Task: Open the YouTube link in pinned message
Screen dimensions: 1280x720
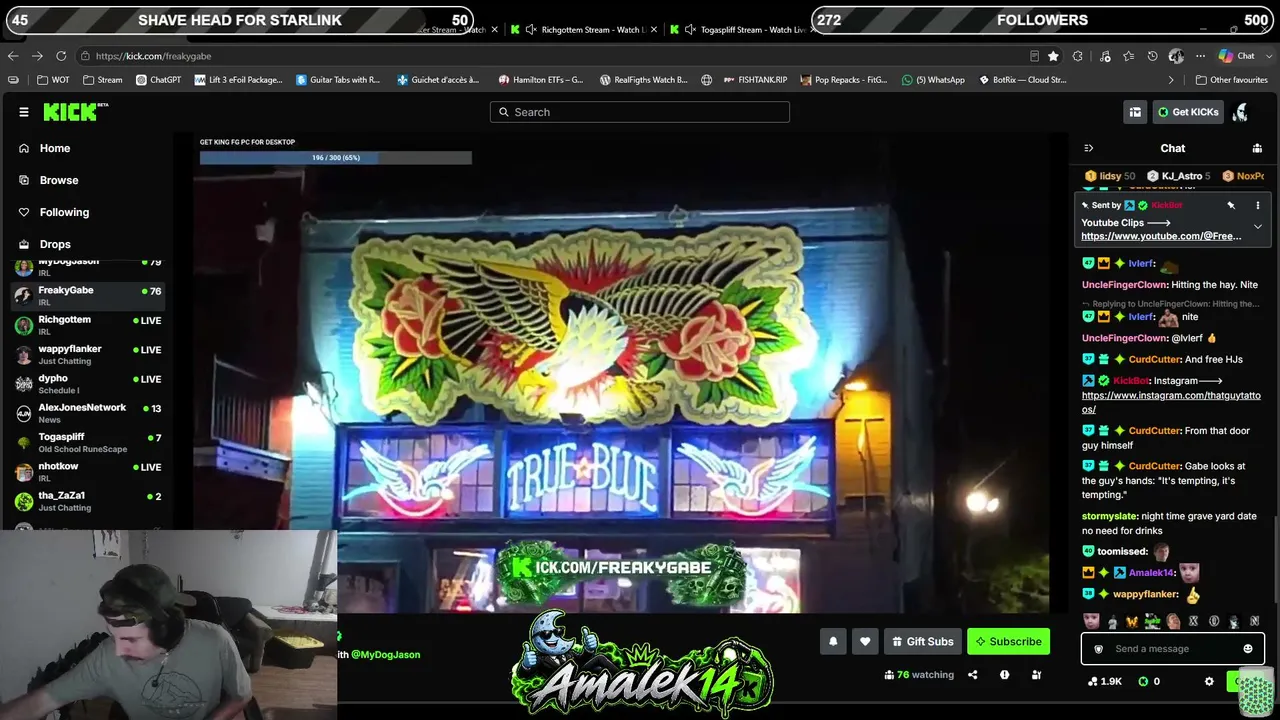Action: [x=1161, y=236]
